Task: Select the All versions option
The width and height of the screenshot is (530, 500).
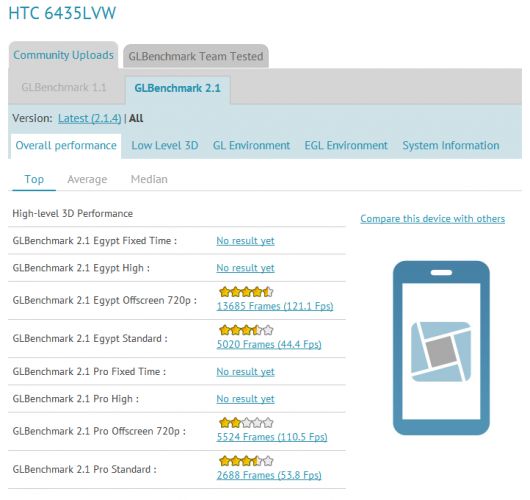Action: 136,118
